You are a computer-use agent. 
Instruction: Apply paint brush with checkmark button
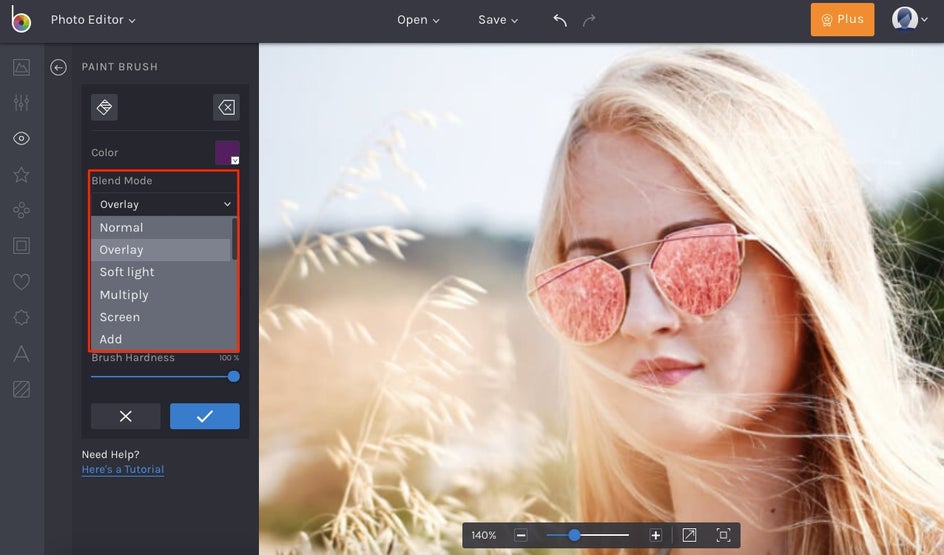tap(205, 416)
